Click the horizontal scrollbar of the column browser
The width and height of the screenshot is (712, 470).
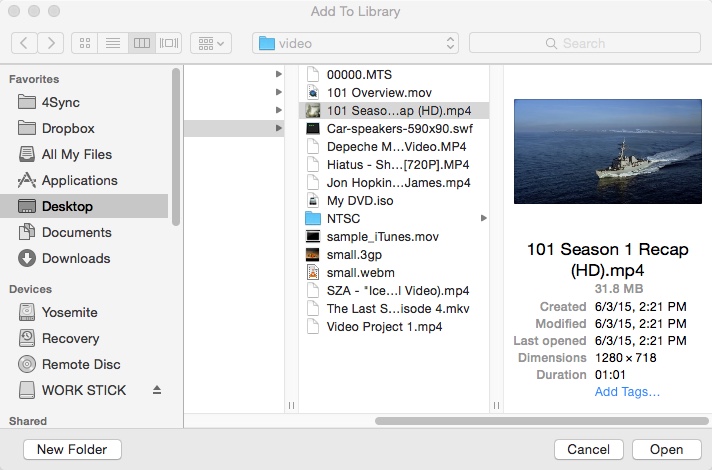pyautogui.click(x=541, y=421)
